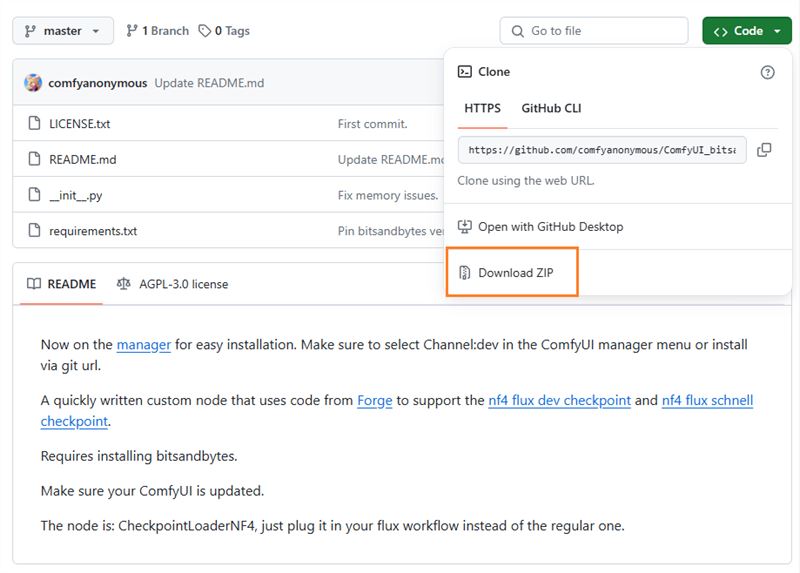
Task: Open the nf4 flux schnell checkpoint link
Action: 707,401
